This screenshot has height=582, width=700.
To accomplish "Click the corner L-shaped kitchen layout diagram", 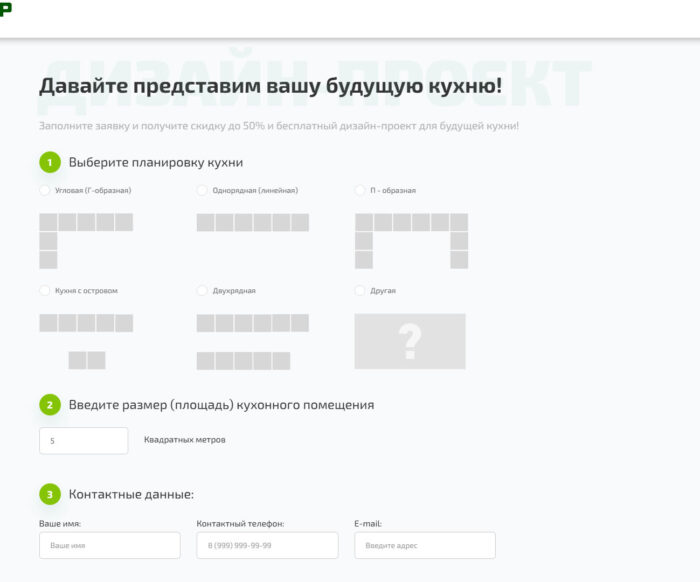I will (x=85, y=240).
